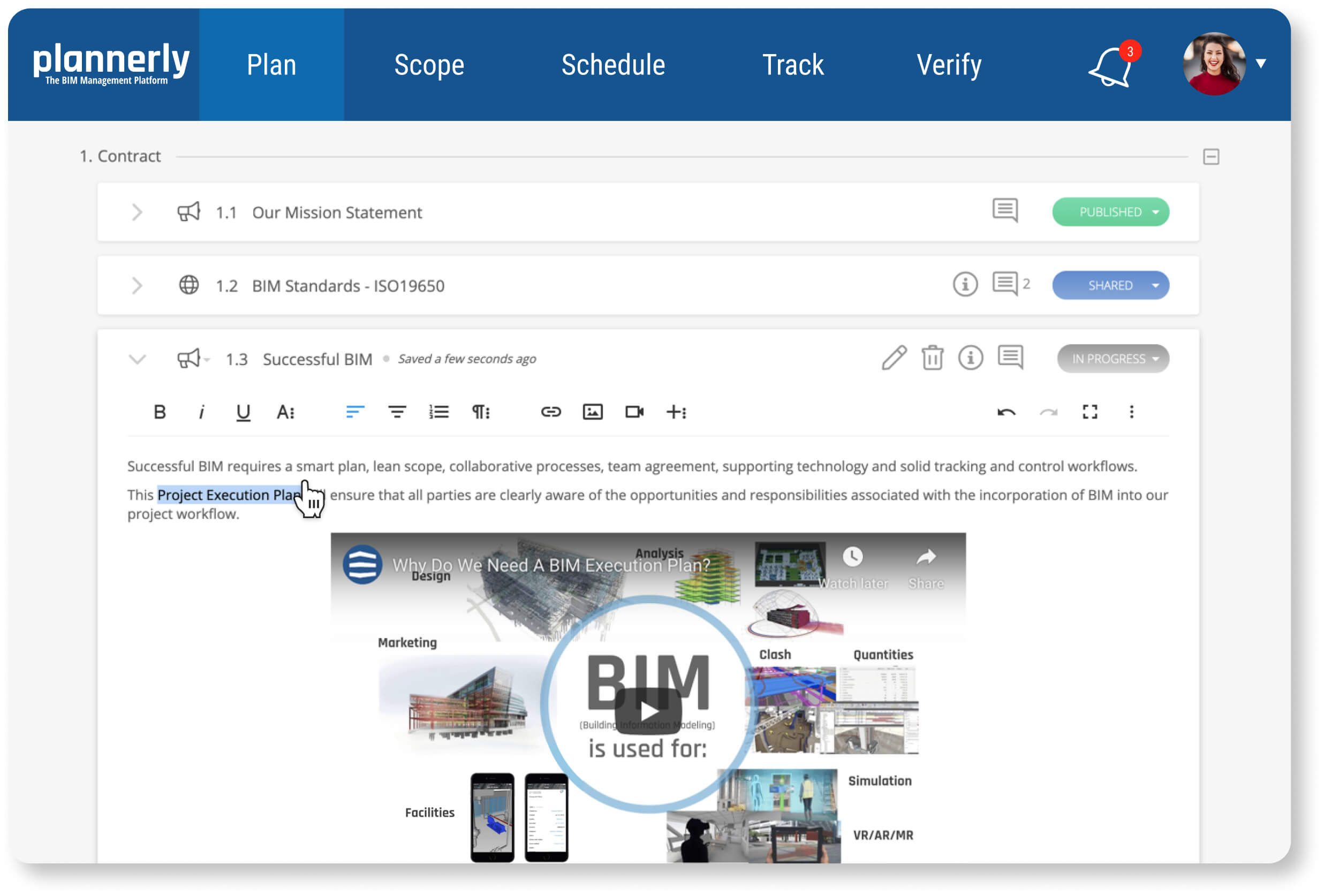1324x896 pixels.
Task: Change the IN PROGRESS status button
Action: (x=1113, y=359)
